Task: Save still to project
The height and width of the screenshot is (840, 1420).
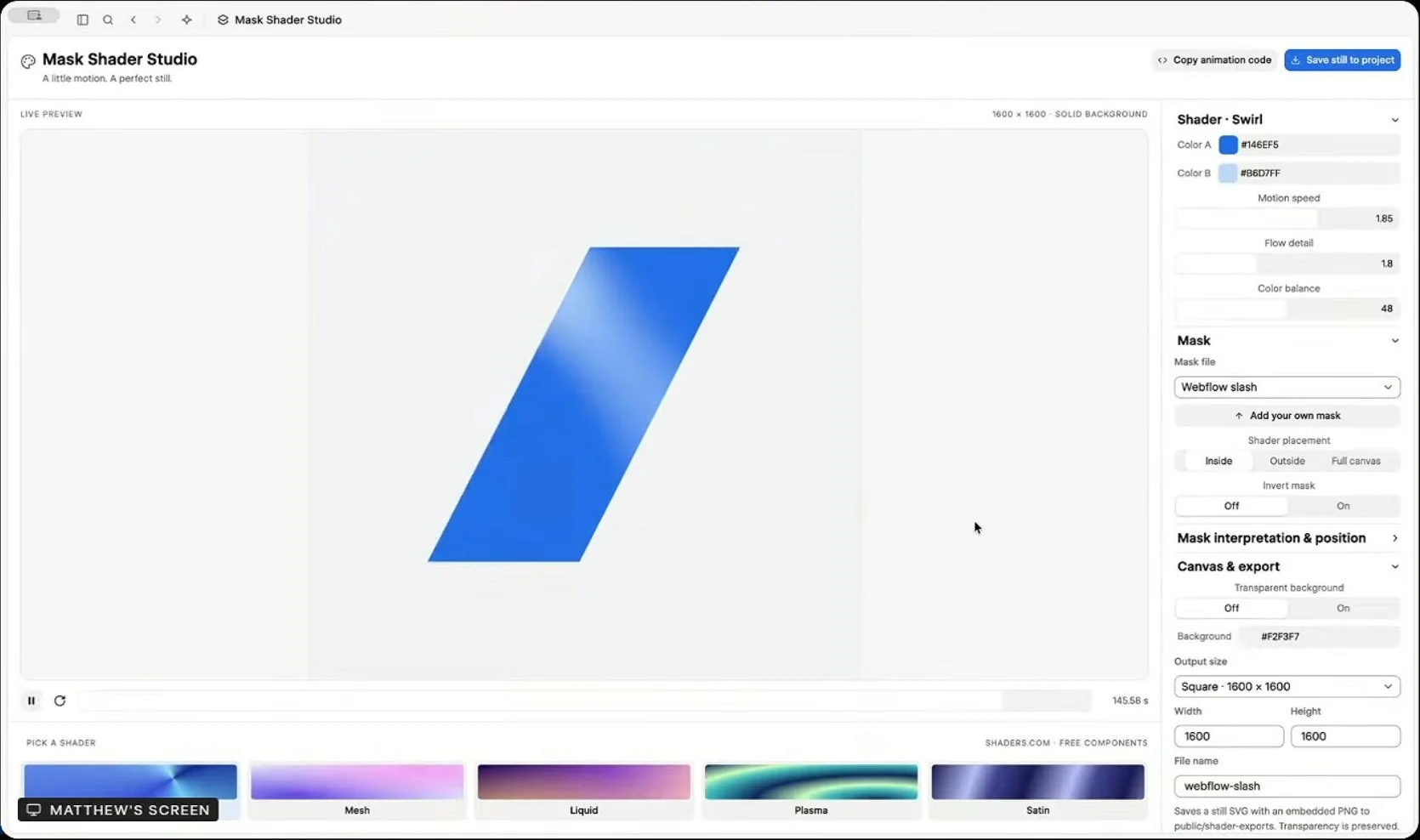Action: [x=1342, y=60]
